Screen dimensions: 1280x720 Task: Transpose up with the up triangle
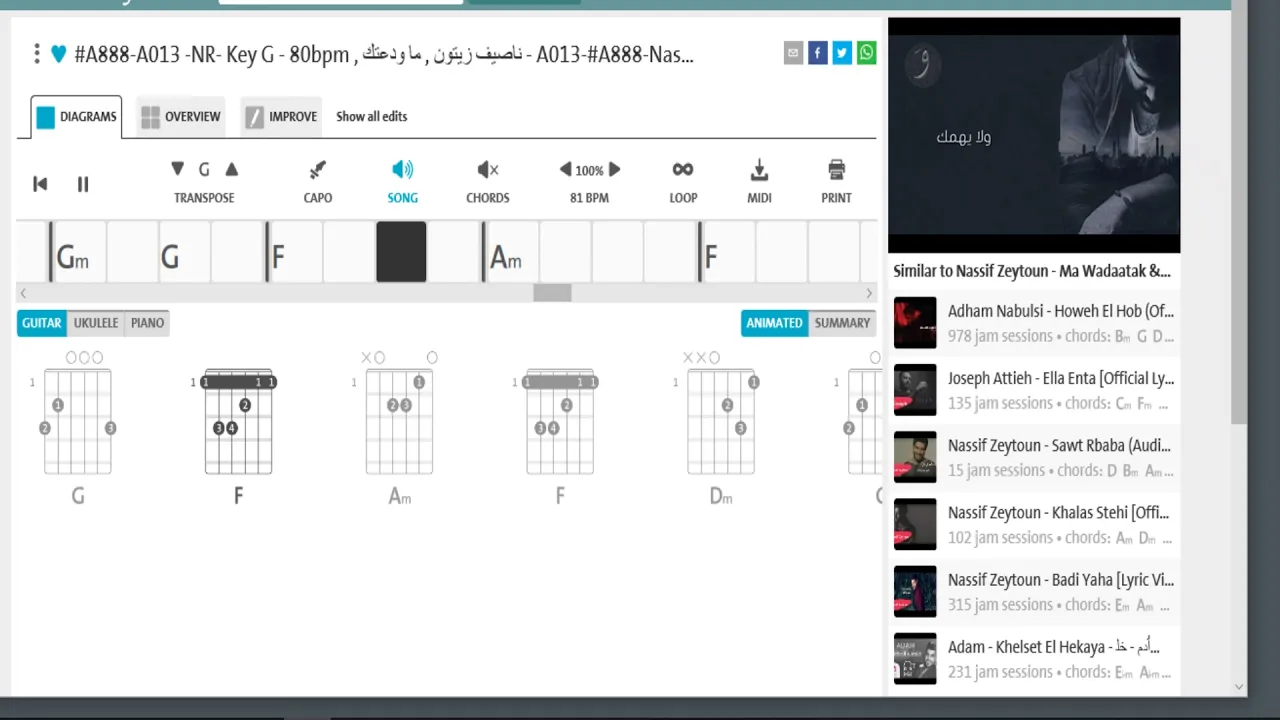231,169
